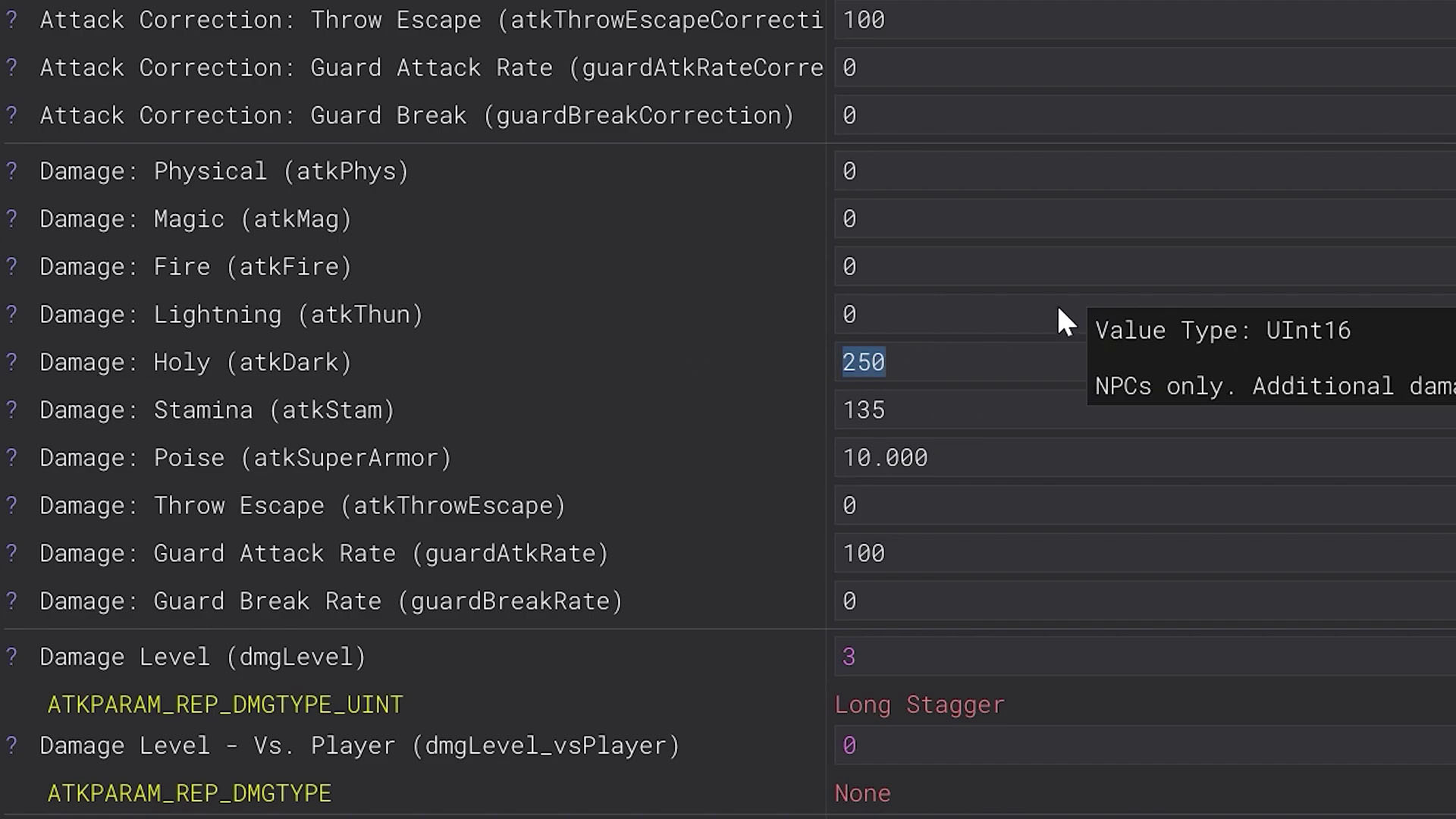Click help icon for Guard Break Rate
1456x819 pixels.
pos(11,601)
